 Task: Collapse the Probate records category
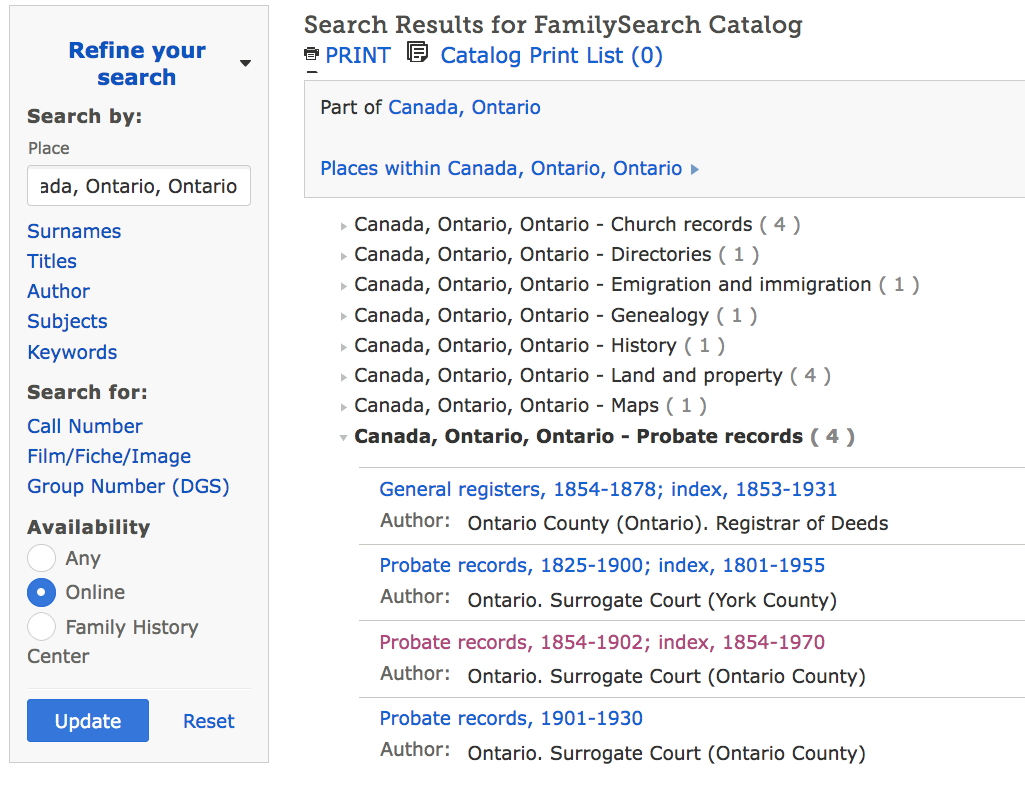coord(344,437)
